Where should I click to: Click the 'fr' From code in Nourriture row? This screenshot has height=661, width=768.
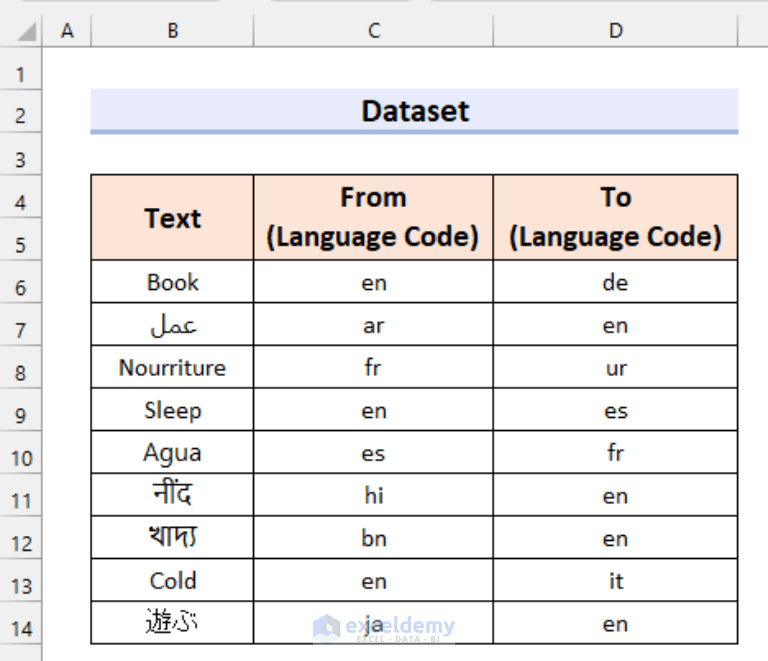click(x=373, y=367)
